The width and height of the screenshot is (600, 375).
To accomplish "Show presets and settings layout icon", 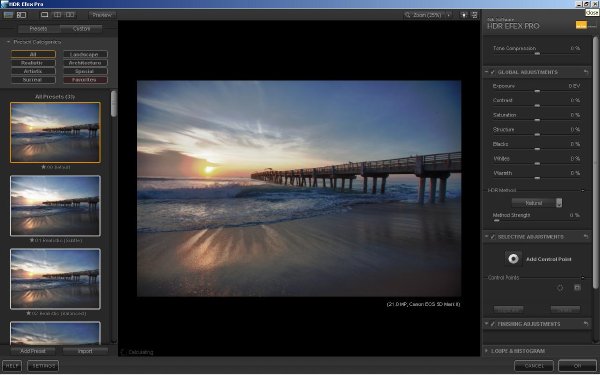I will pos(21,15).
